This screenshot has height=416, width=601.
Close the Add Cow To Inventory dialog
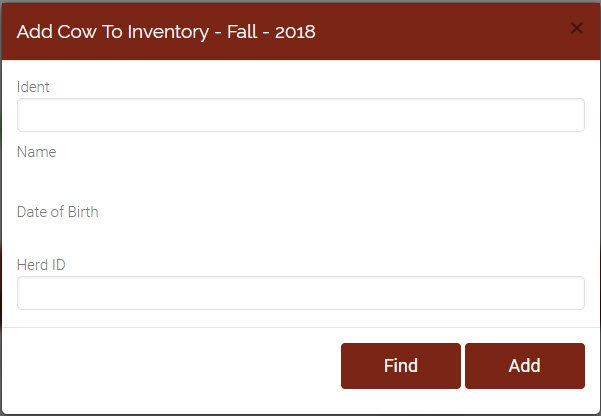(576, 28)
